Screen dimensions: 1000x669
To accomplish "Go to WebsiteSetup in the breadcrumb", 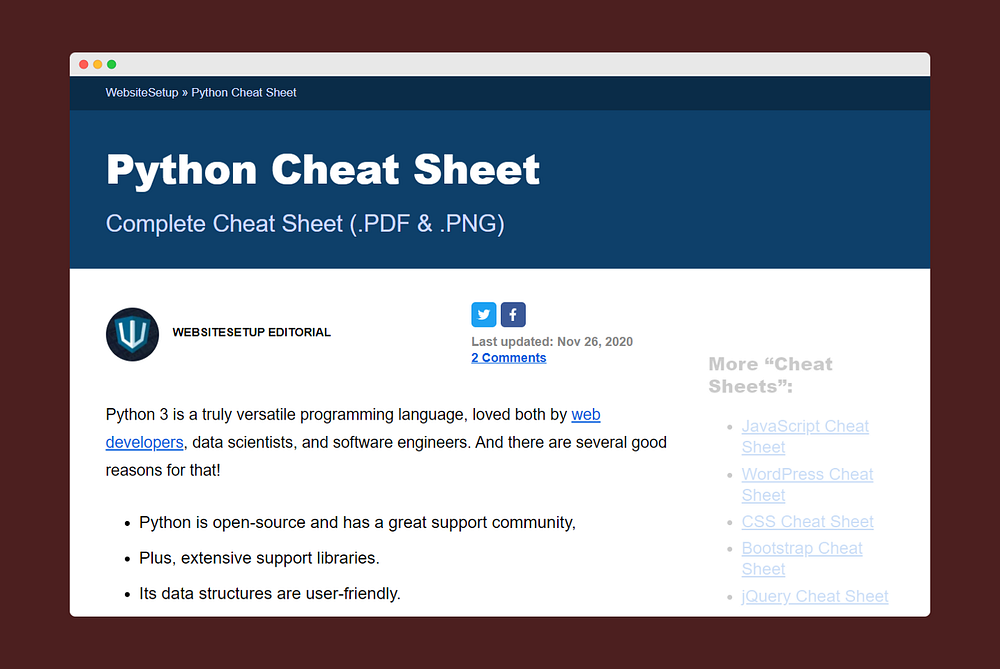I will (x=142, y=92).
